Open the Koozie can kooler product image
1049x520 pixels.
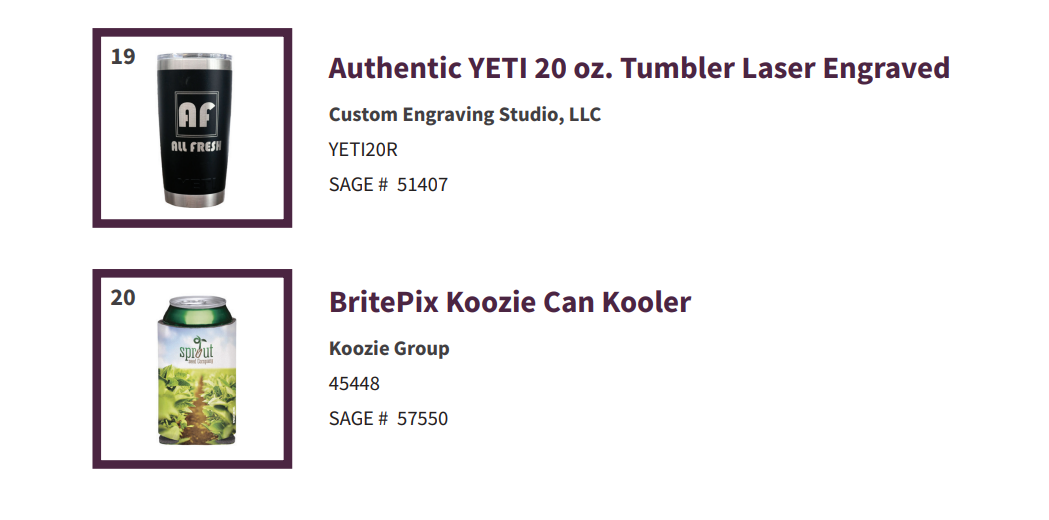pos(193,370)
